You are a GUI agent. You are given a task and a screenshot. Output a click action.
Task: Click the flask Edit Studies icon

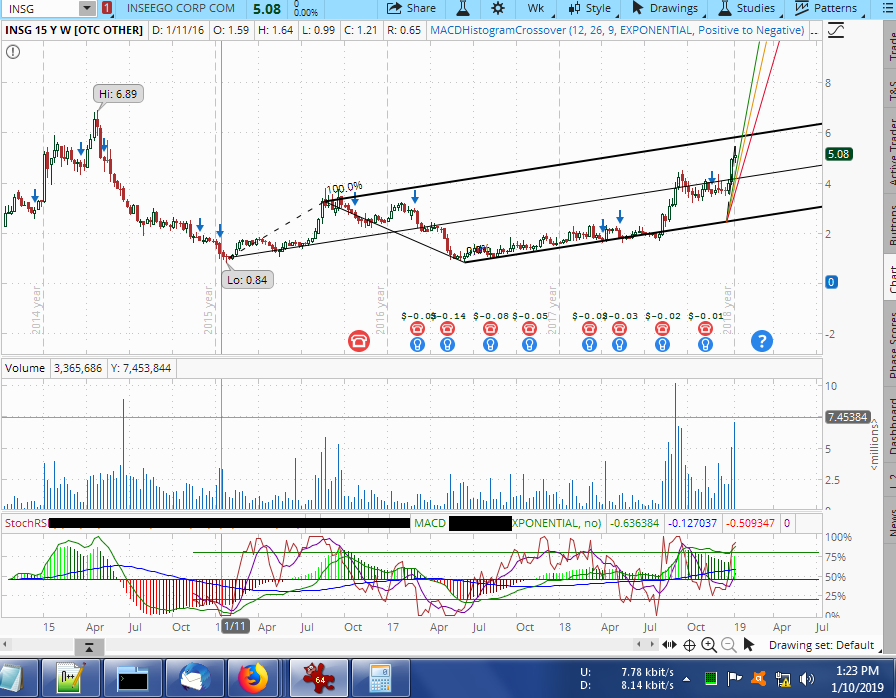coord(462,8)
